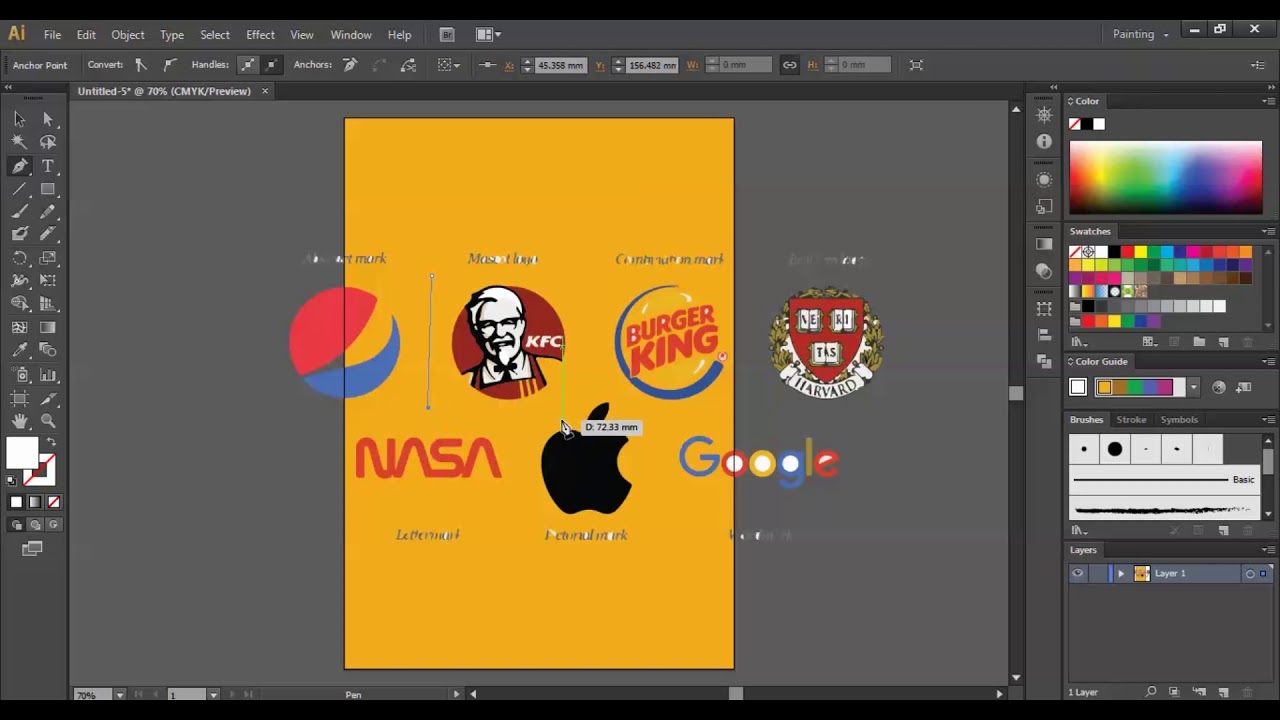Click Convert anchor points to corner
Viewport: 1280px width, 720px height.
140,65
